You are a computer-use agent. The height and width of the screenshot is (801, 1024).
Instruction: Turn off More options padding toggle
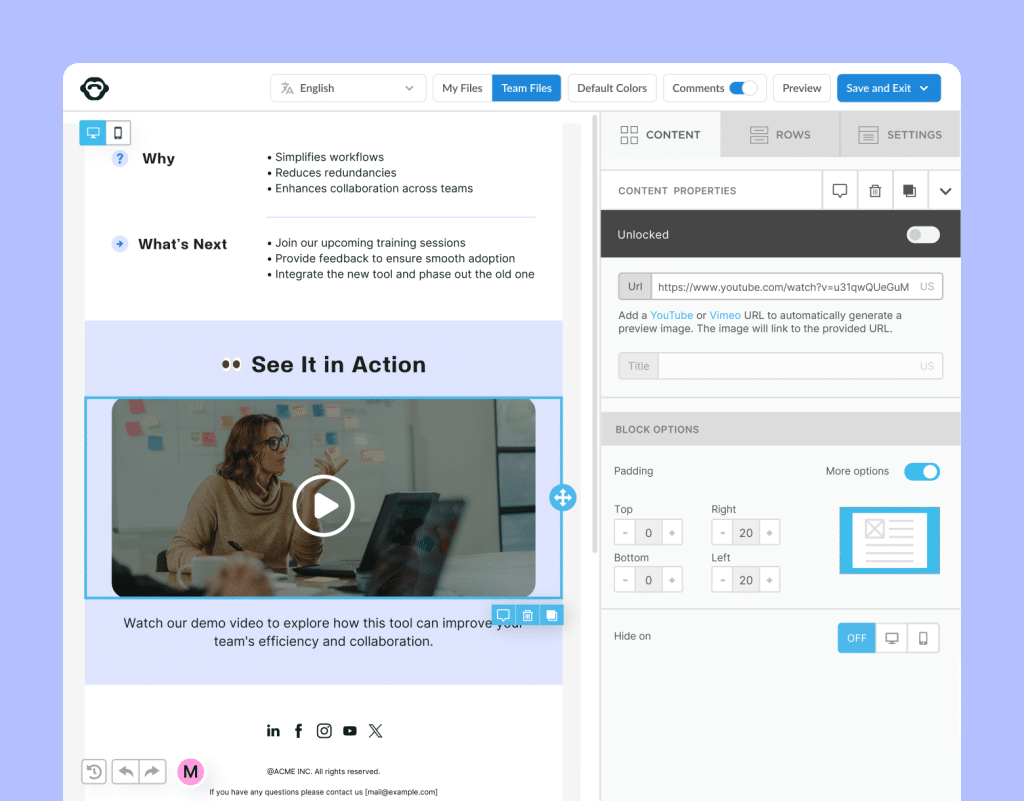click(x=921, y=471)
